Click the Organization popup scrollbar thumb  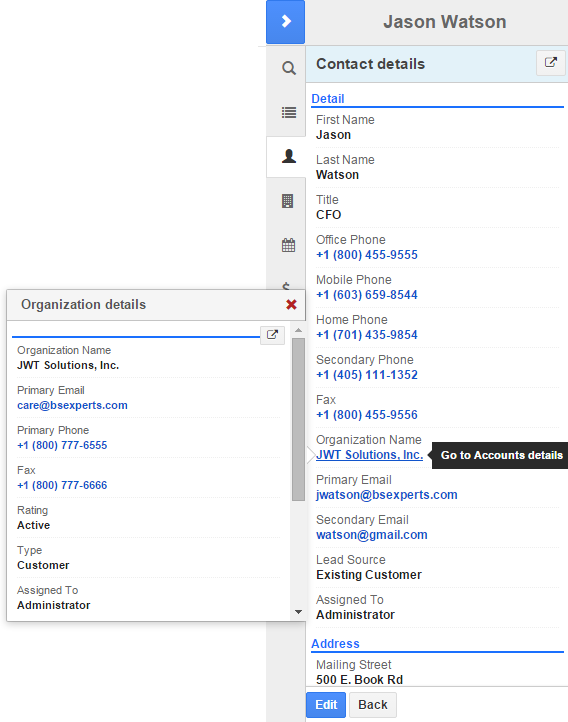[298, 419]
